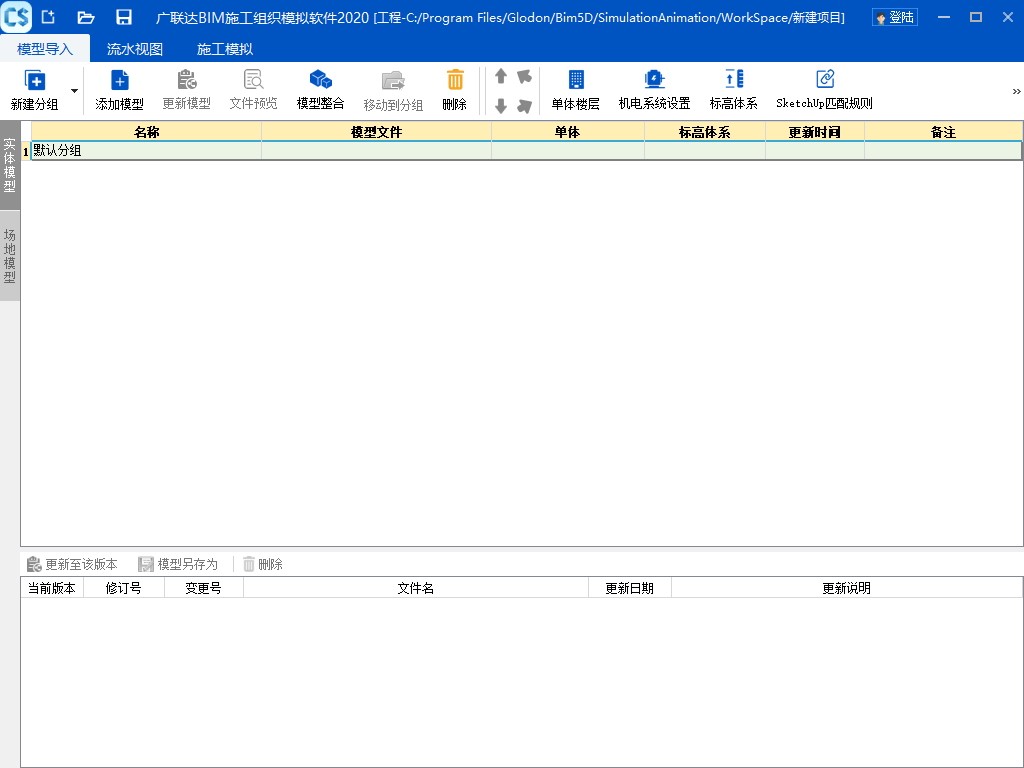Switch to 模型导入 tab
1024x768 pixels.
point(45,49)
